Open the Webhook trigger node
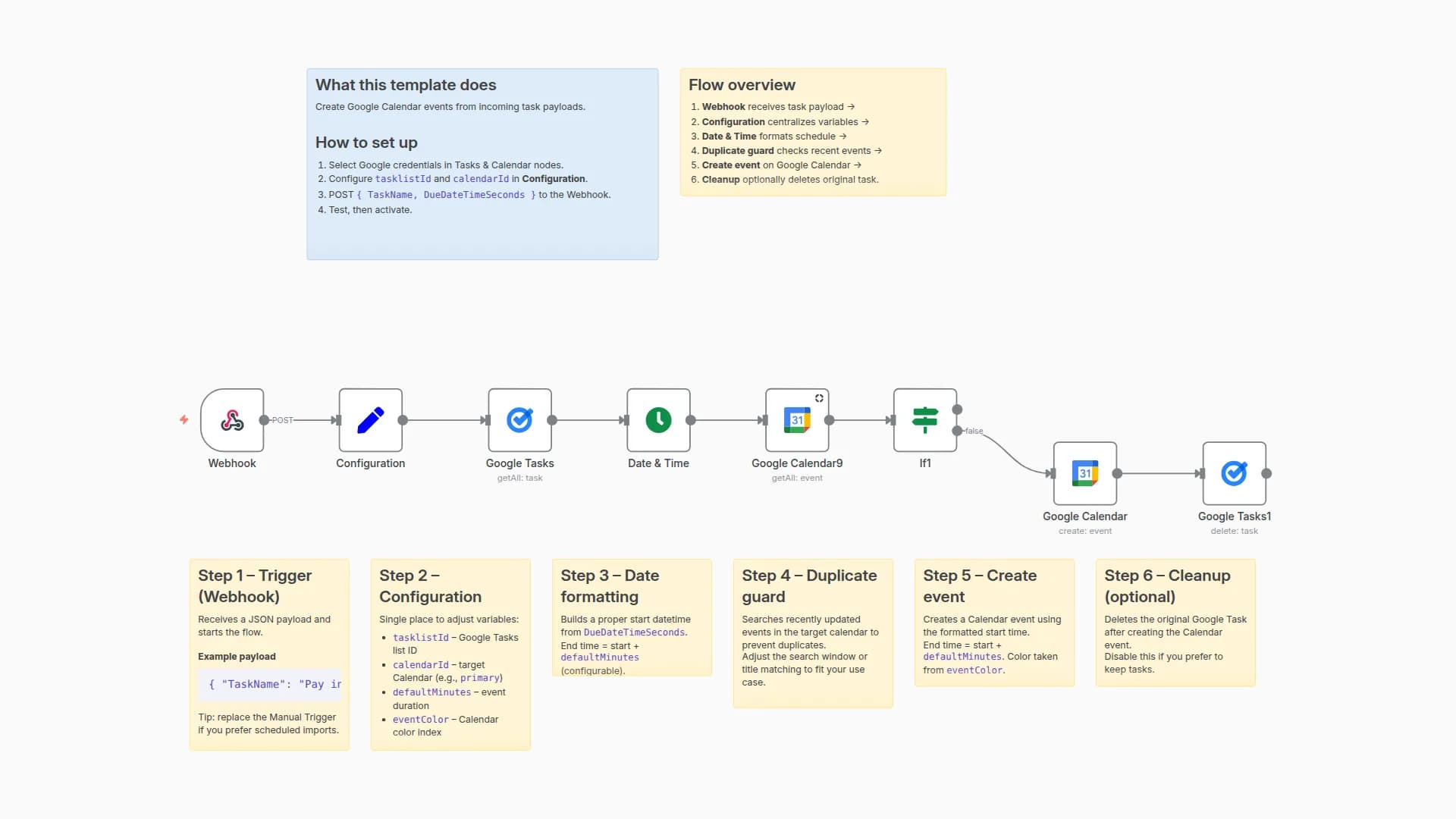The image size is (1456, 819). pyautogui.click(x=231, y=421)
